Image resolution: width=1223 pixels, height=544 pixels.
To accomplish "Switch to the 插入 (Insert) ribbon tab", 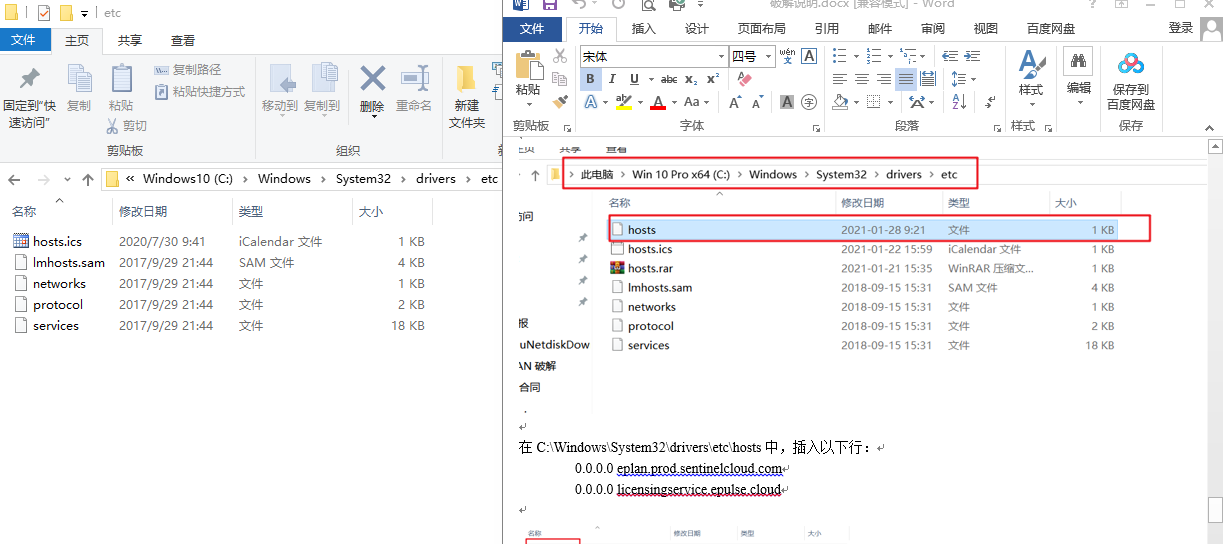I will 644,29.
